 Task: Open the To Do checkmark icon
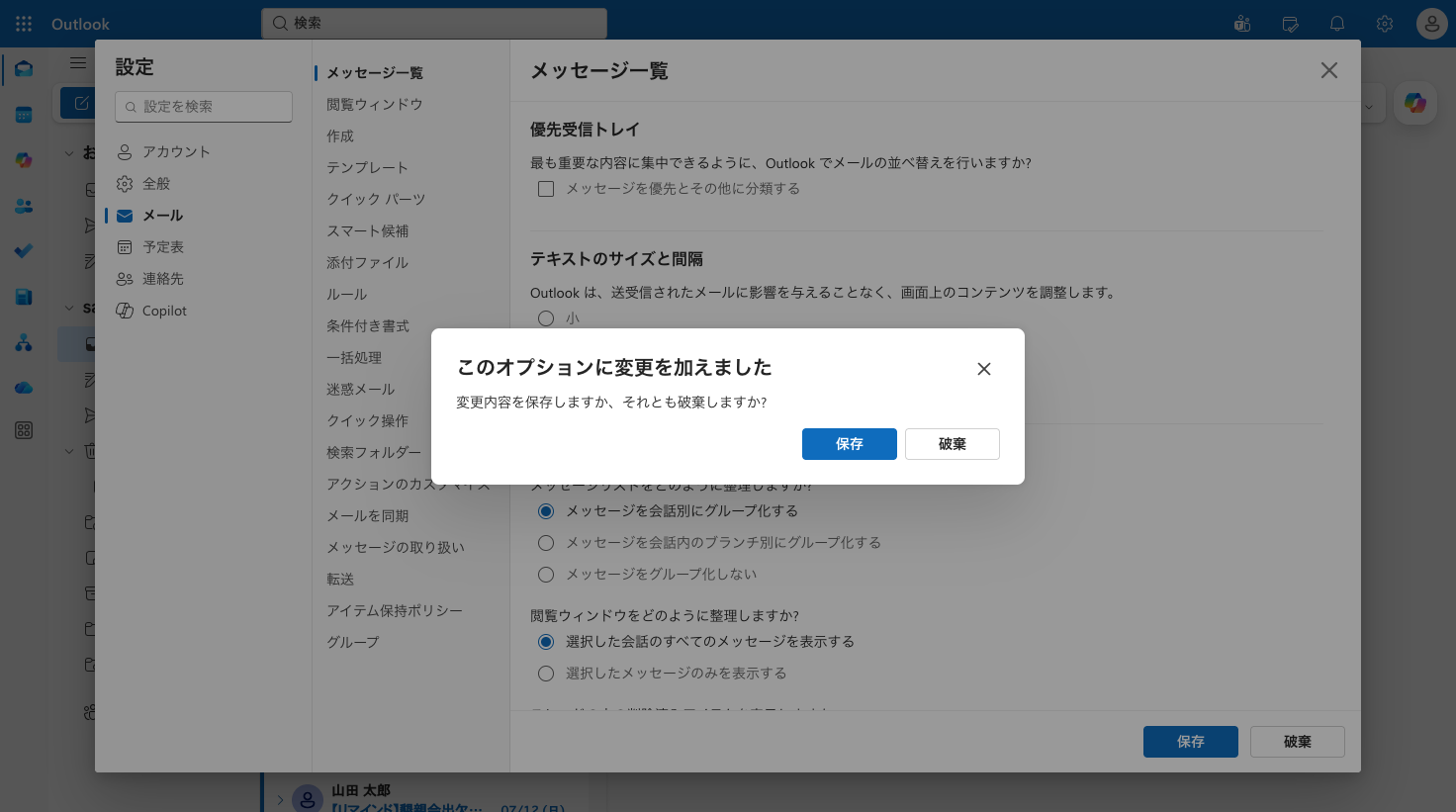24,251
